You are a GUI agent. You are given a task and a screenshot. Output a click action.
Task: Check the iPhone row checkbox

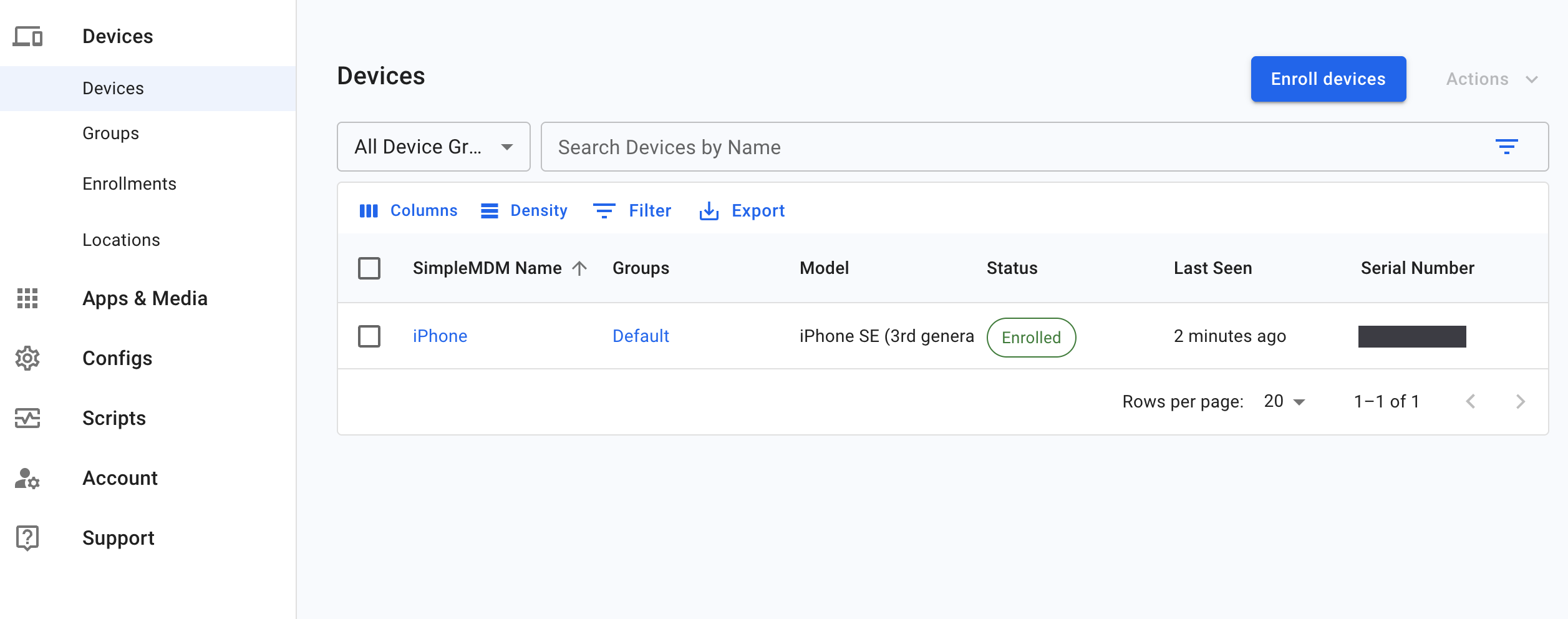click(369, 336)
